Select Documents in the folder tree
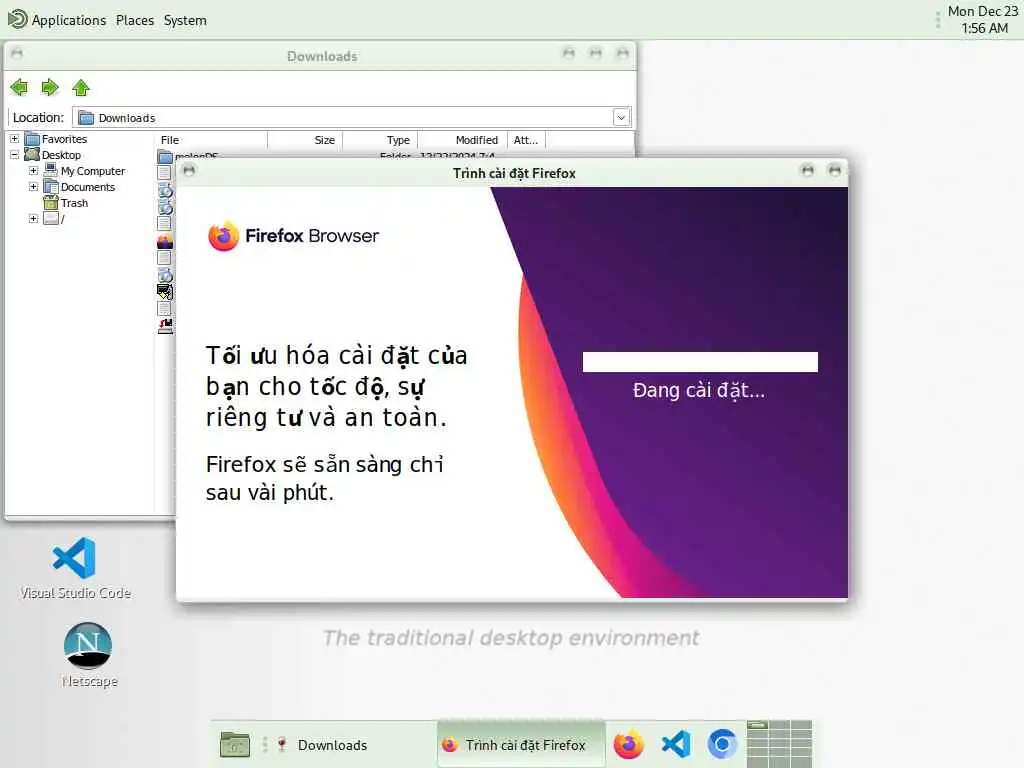This screenshot has height=768, width=1024. (x=88, y=187)
